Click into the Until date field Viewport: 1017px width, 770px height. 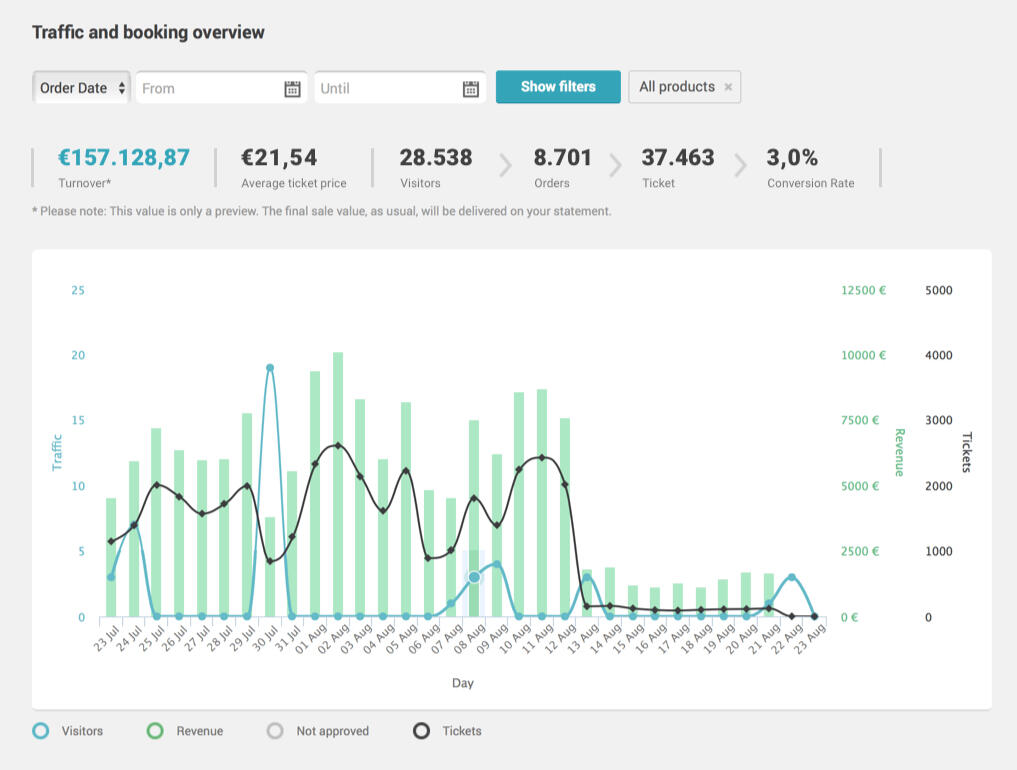385,88
